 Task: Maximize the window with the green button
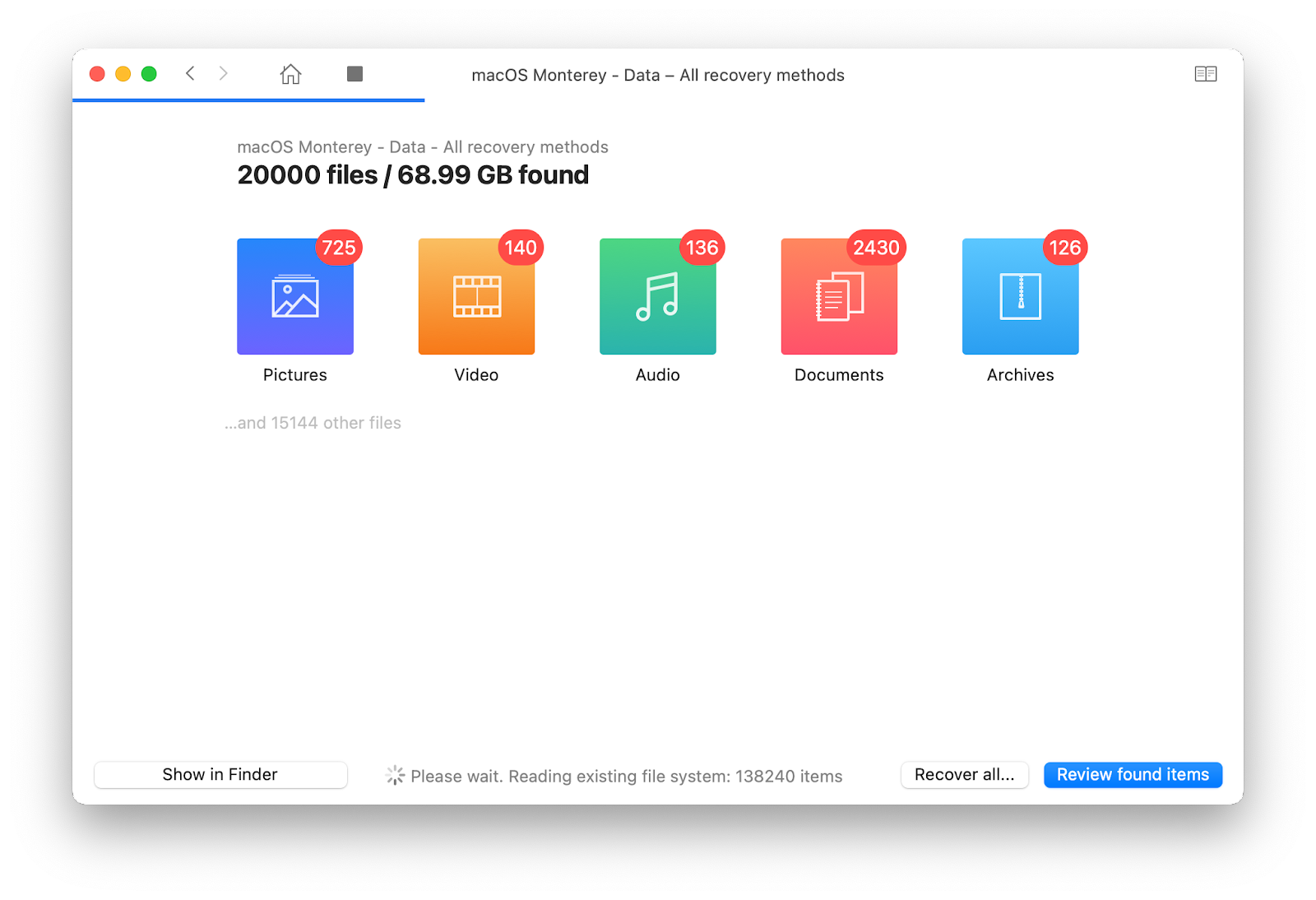[149, 74]
